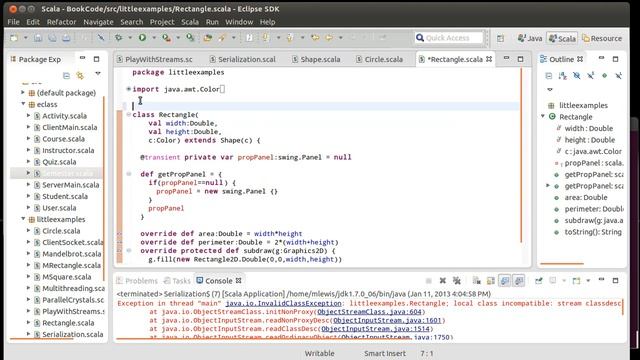Click the Print icon in toolbar

(x=66, y=38)
